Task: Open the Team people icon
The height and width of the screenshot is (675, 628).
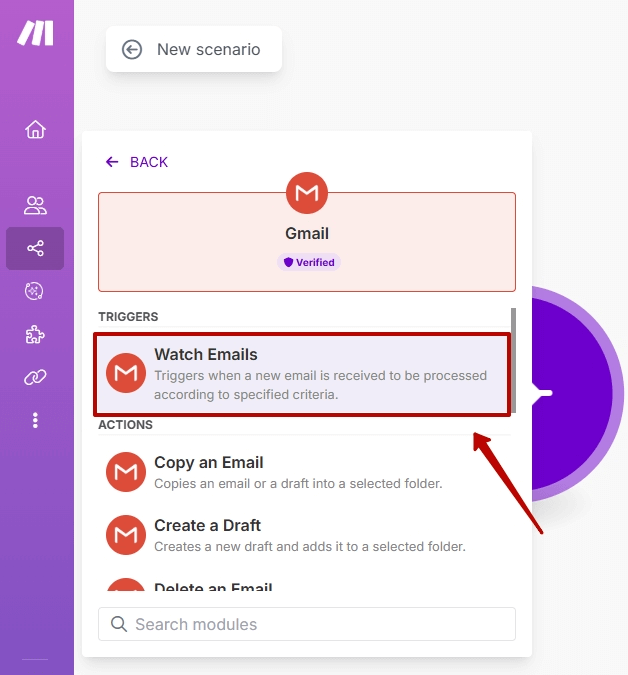Action: pyautogui.click(x=35, y=205)
